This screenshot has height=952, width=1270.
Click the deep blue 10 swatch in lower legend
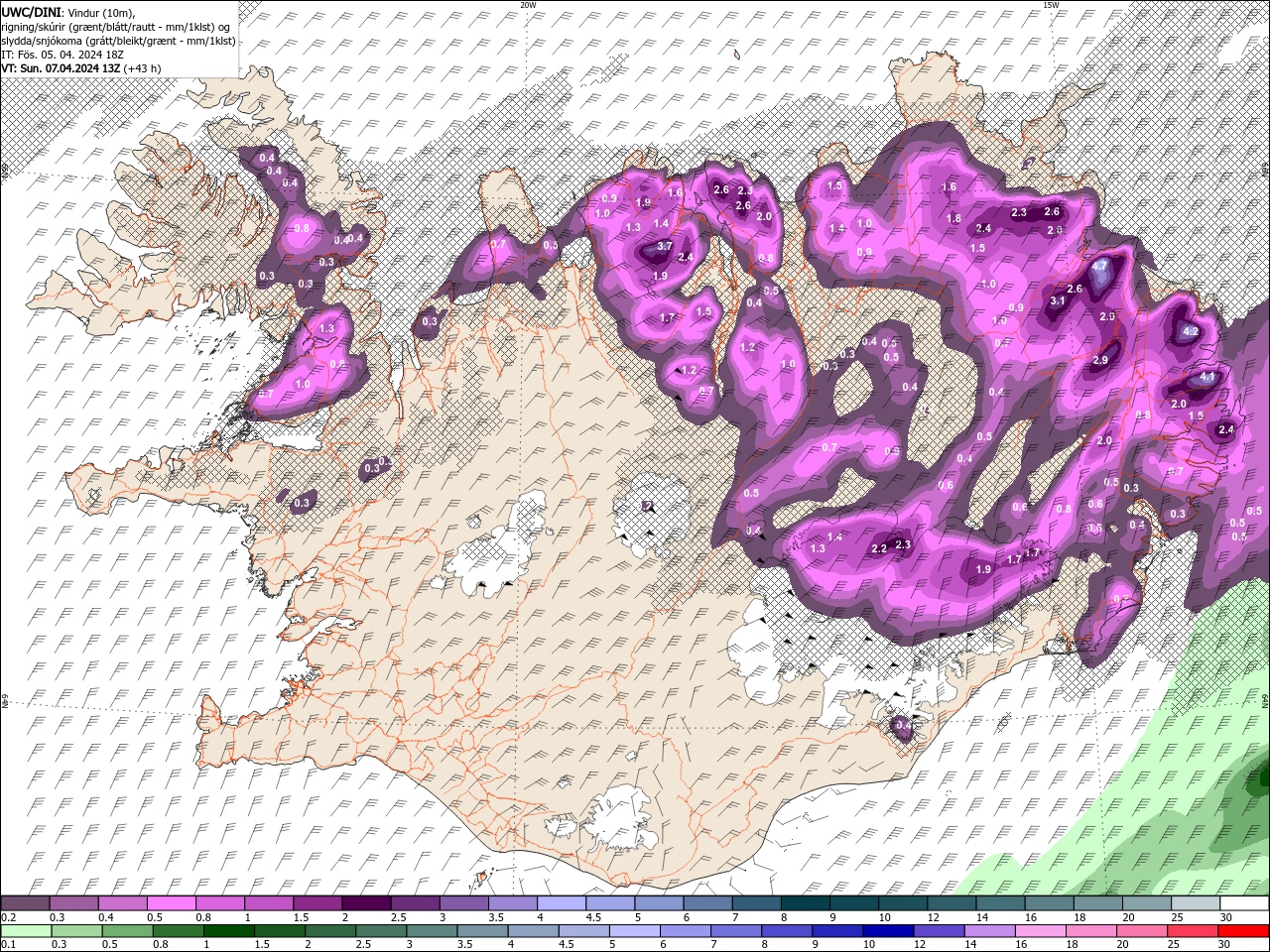coord(888,931)
